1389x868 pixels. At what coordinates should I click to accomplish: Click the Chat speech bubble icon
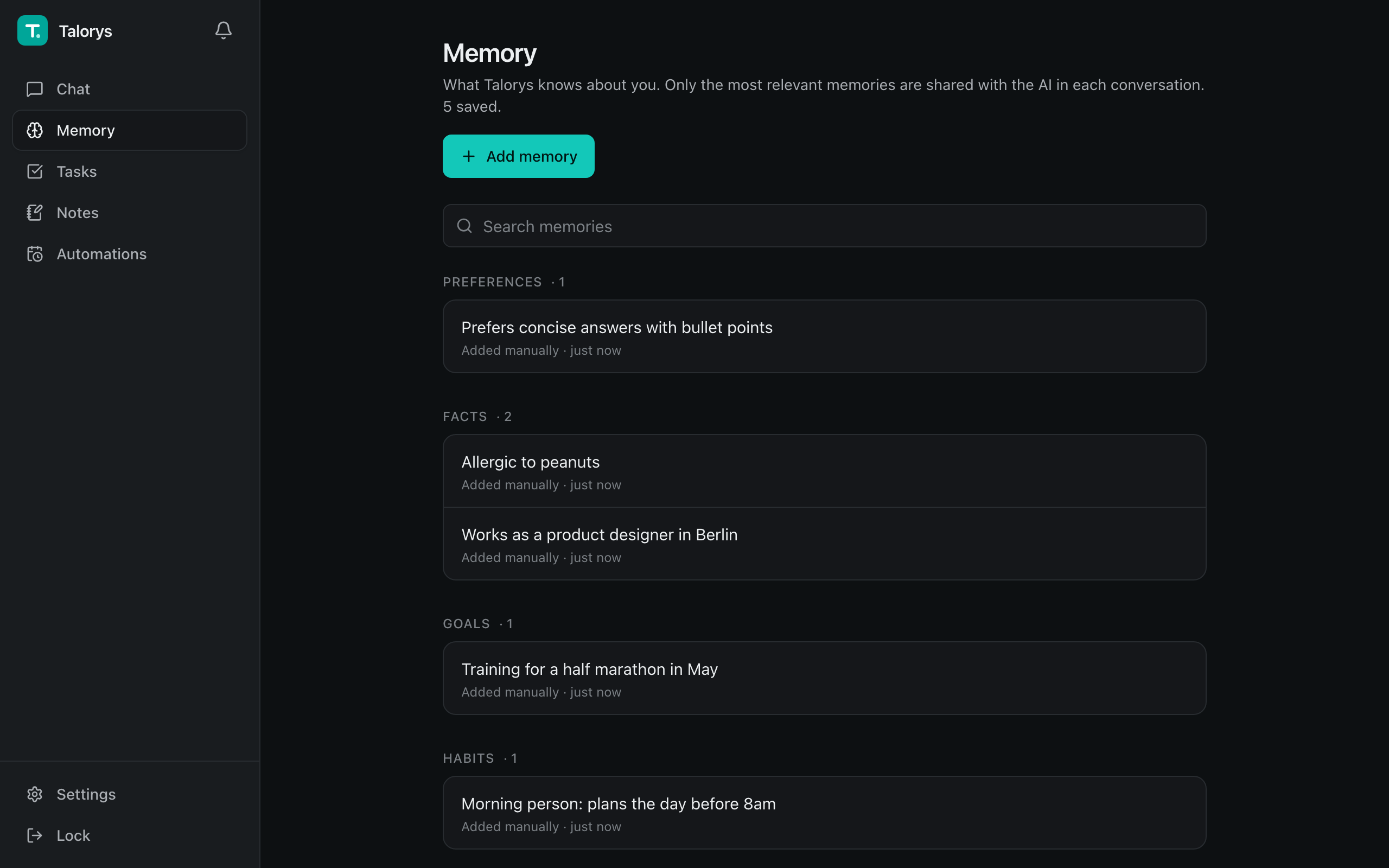(35, 89)
